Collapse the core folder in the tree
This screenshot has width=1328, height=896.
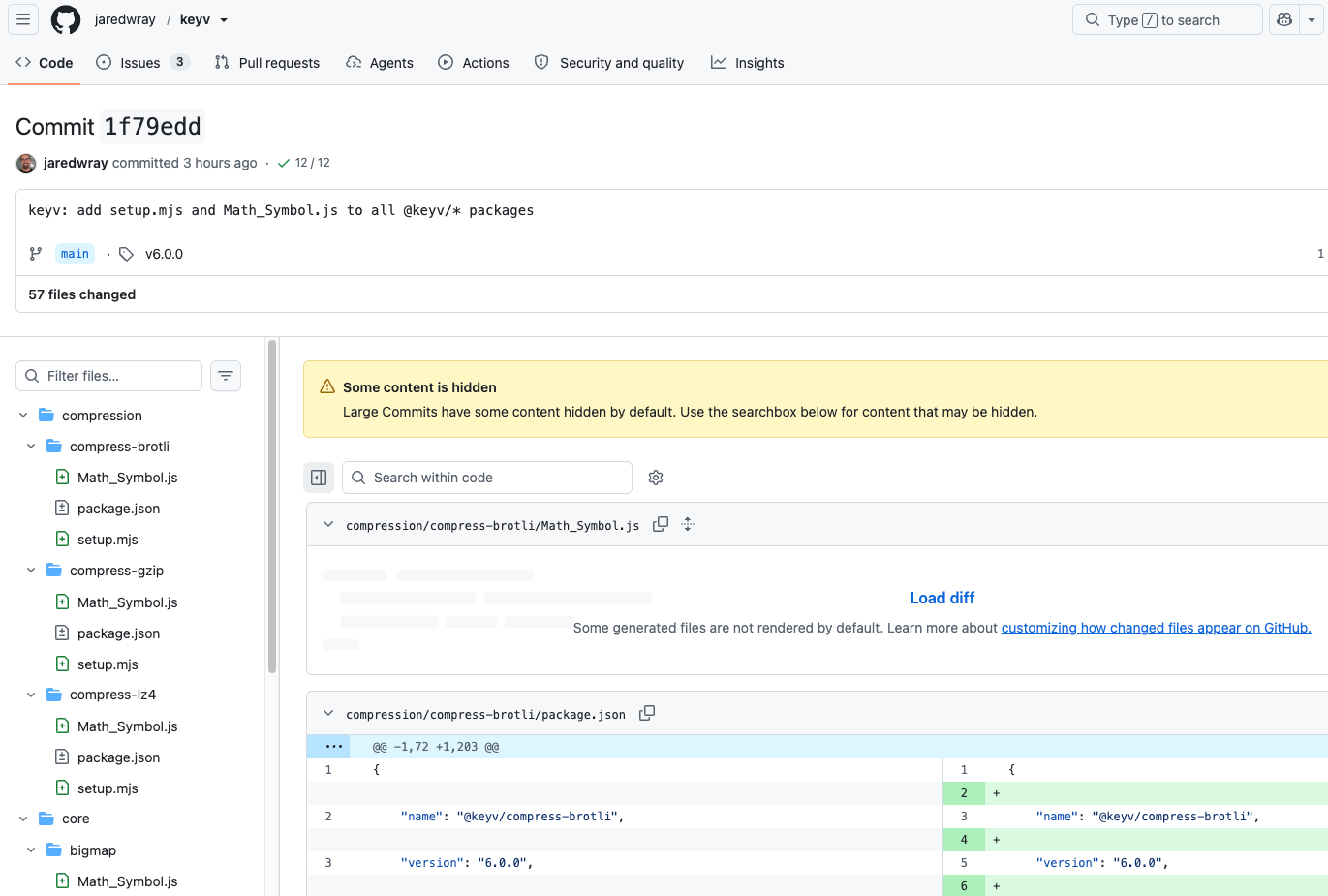click(23, 819)
